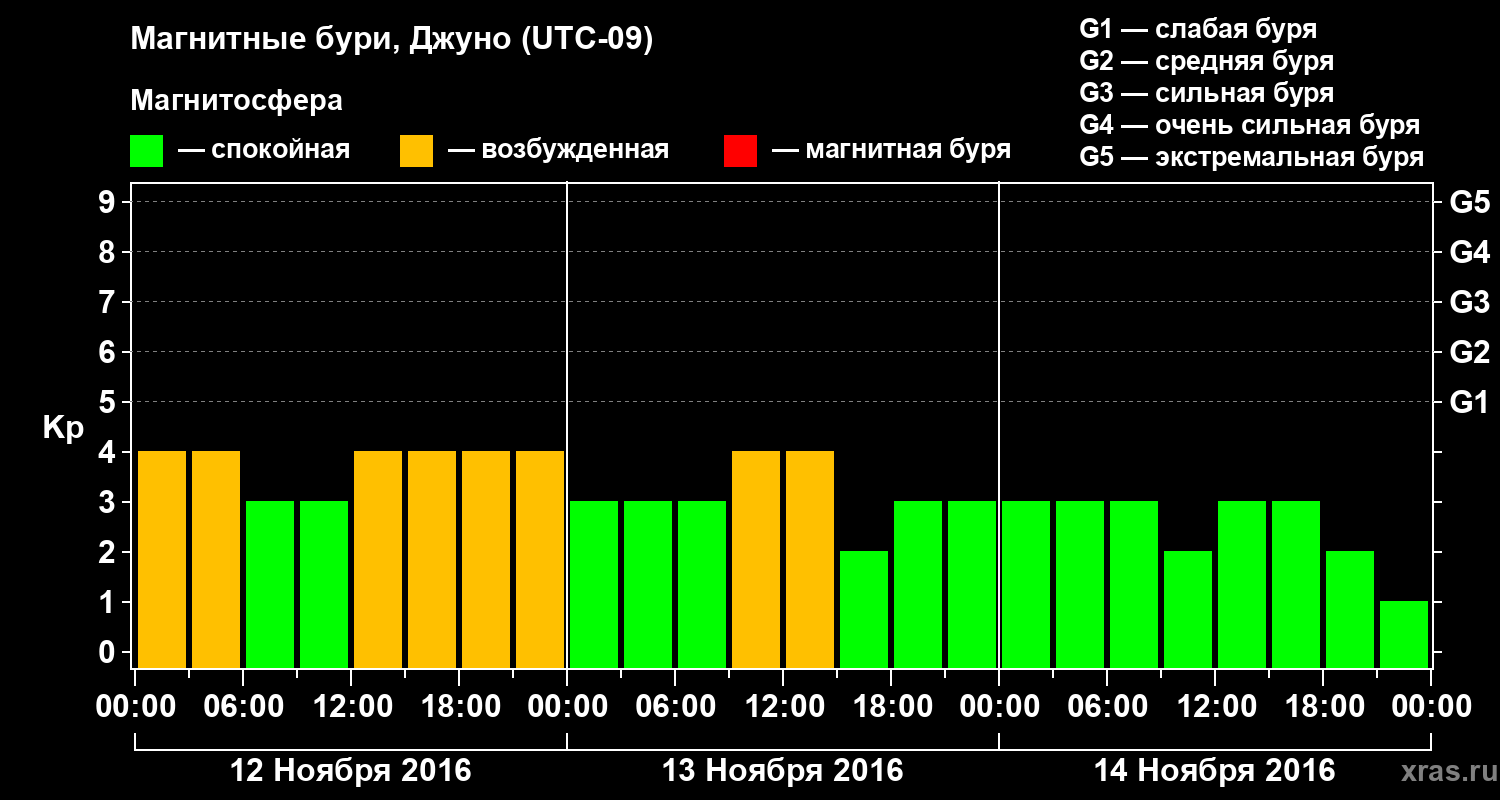
Task: Click the green 12:00–15:00 bar on 14 Ноября
Action: tap(1242, 585)
